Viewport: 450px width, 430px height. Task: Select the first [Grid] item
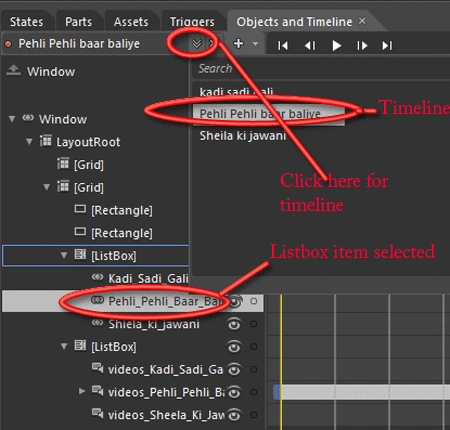89,165
